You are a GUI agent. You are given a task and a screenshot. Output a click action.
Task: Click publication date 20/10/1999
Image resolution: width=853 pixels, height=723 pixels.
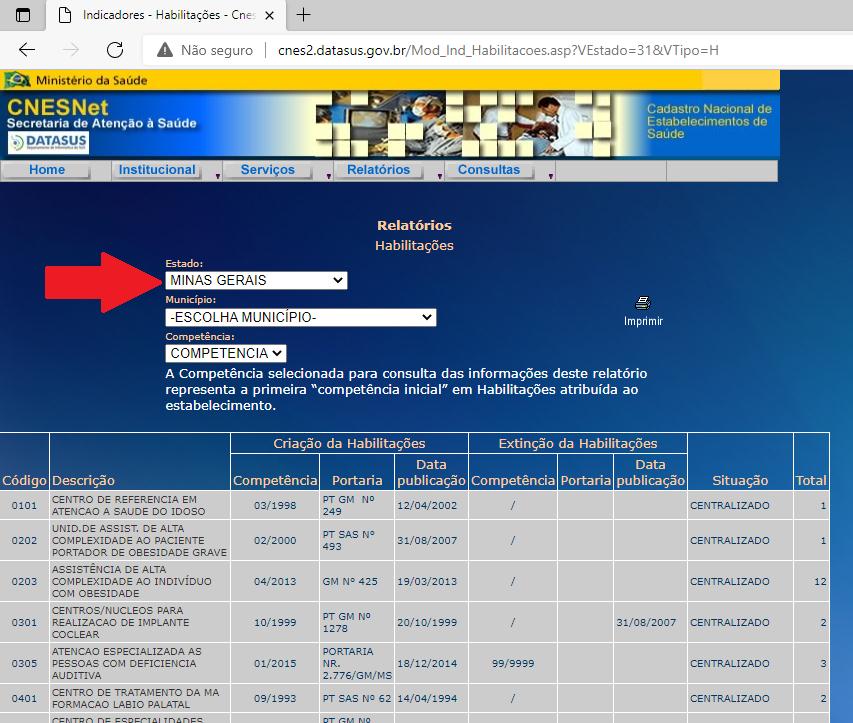point(427,622)
